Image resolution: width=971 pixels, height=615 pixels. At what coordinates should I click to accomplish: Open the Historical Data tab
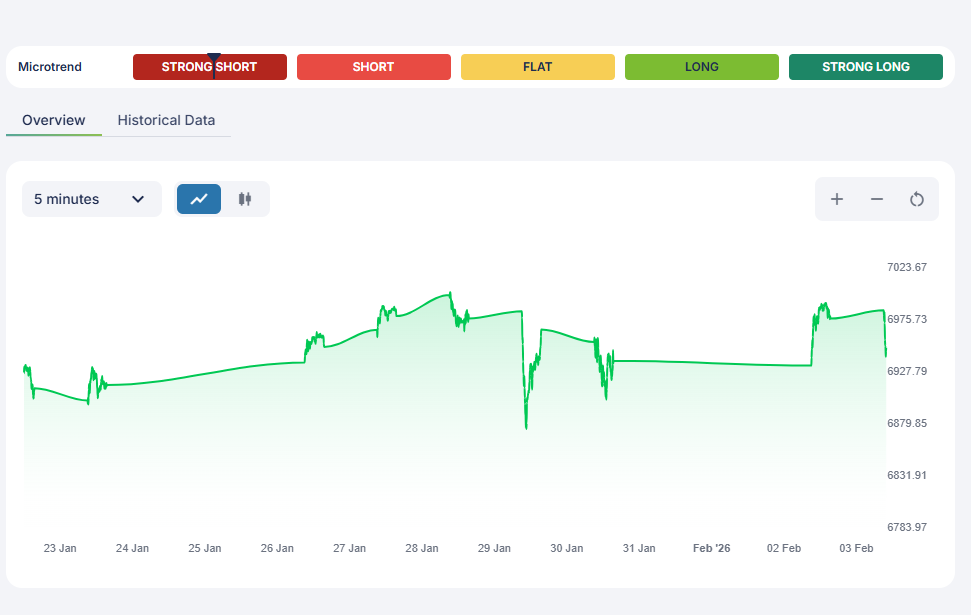click(x=166, y=120)
